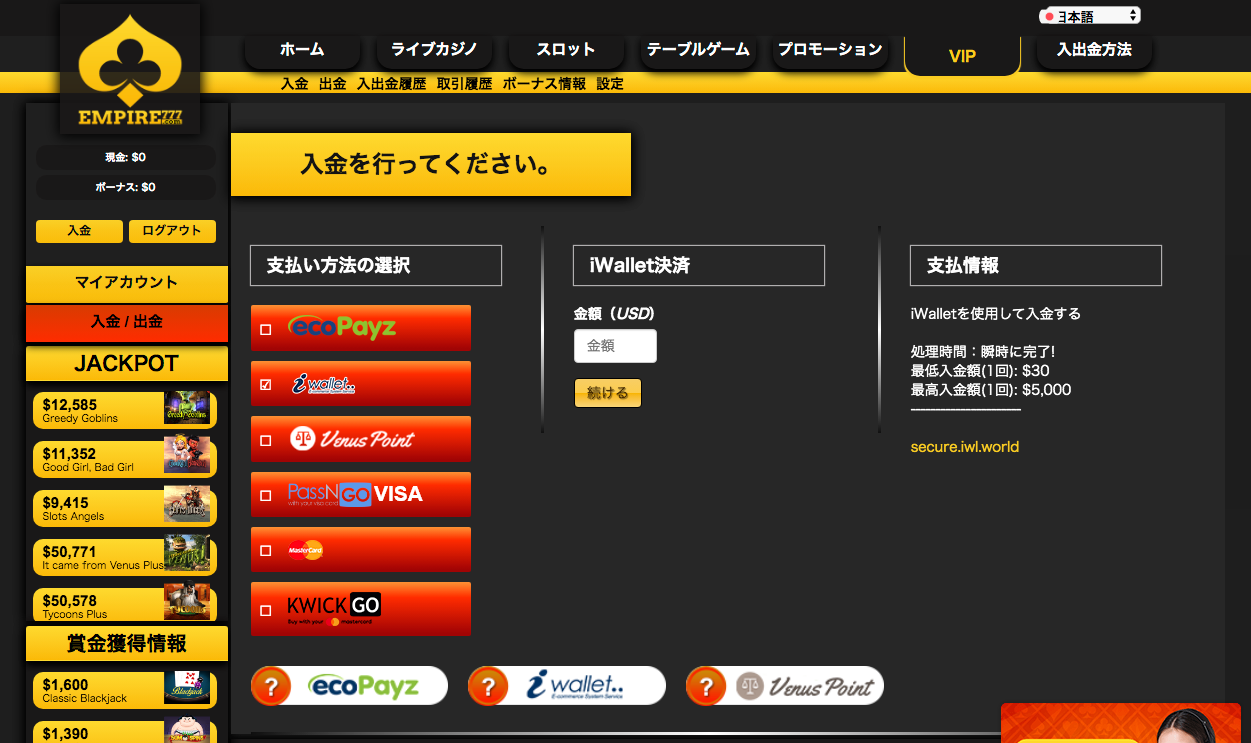Open the 入出金方法 tab

[1094, 50]
